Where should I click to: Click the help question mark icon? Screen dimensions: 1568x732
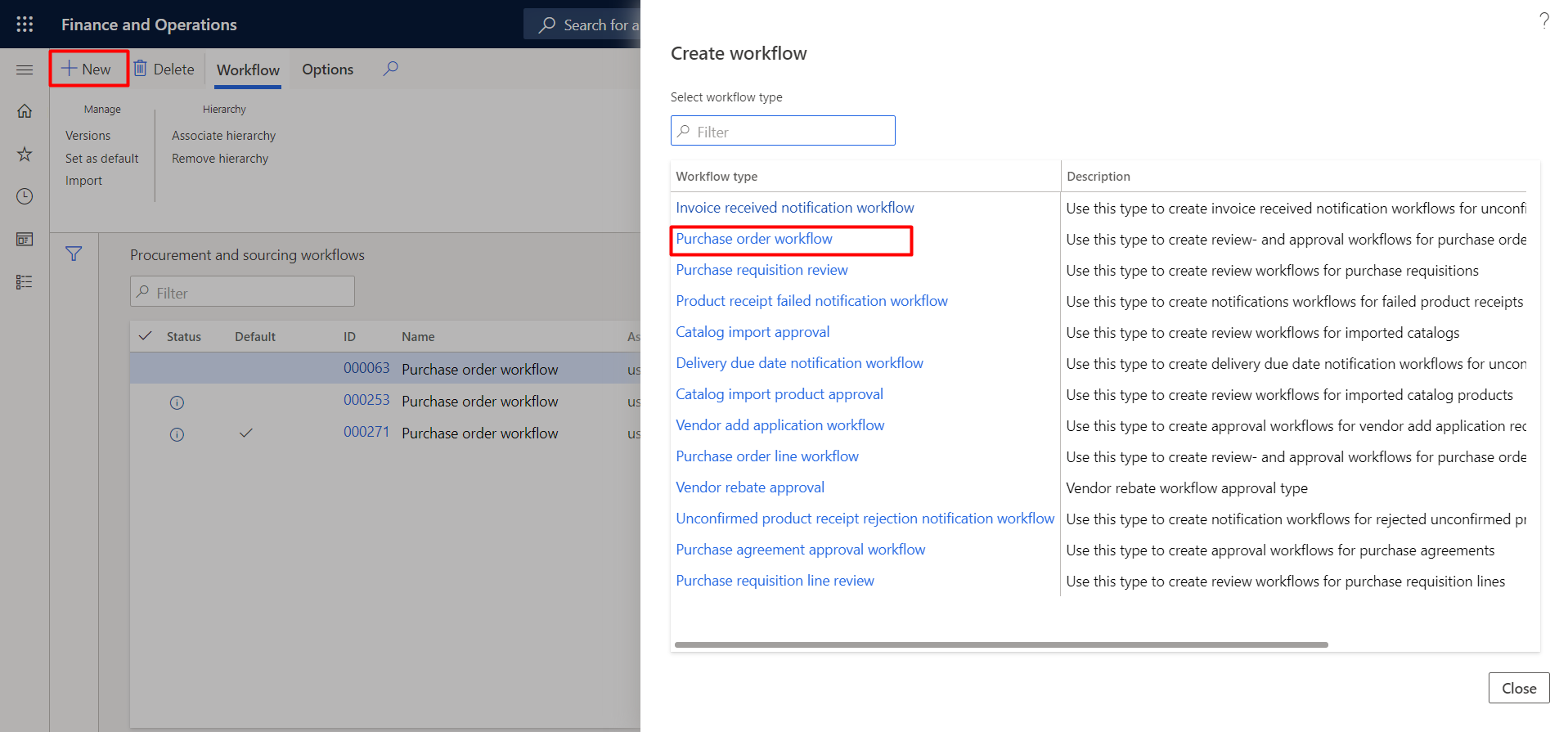point(1544,20)
